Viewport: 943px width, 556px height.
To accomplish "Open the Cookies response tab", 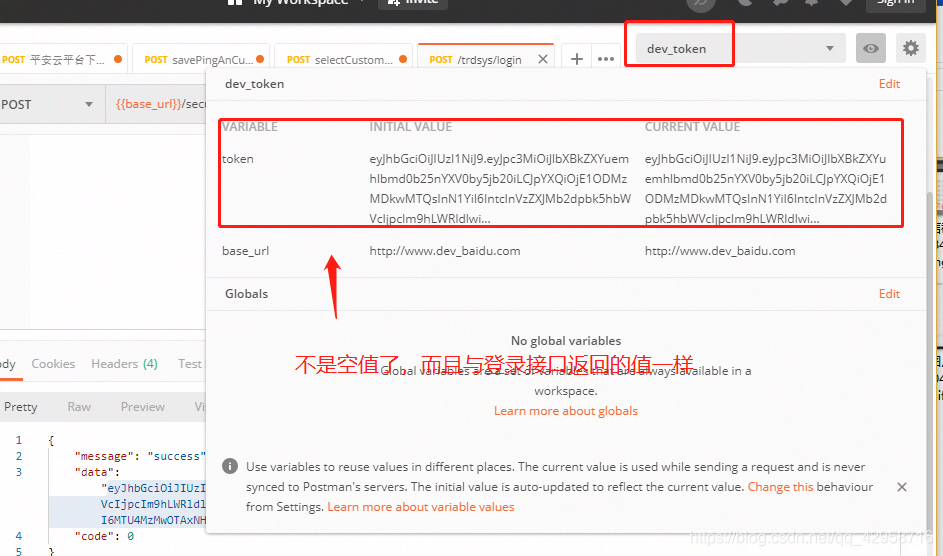I will (x=53, y=364).
